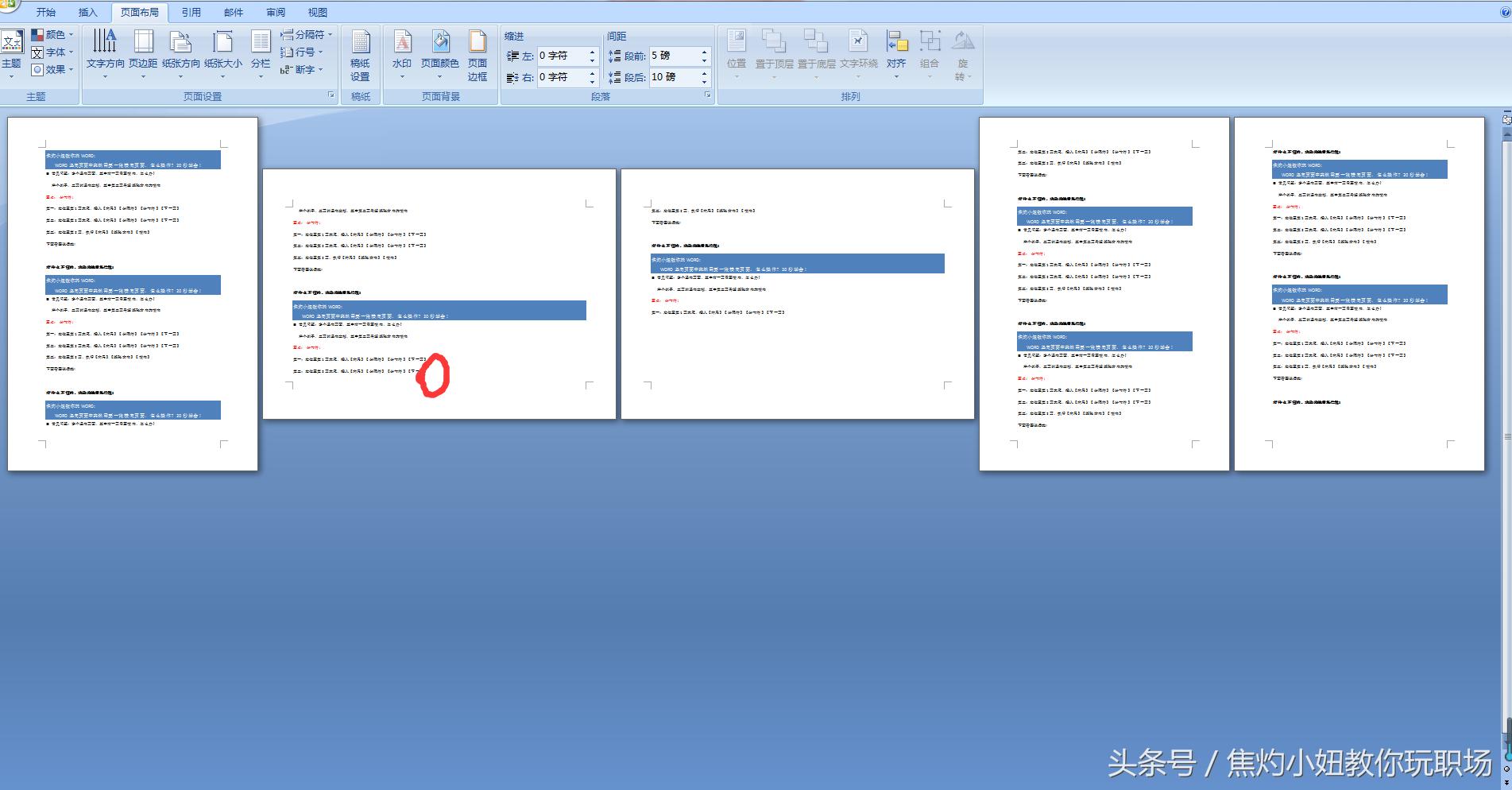The height and width of the screenshot is (790, 1512).
Task: Expand the 断字 hyphenation dropdown
Action: click(x=302, y=70)
